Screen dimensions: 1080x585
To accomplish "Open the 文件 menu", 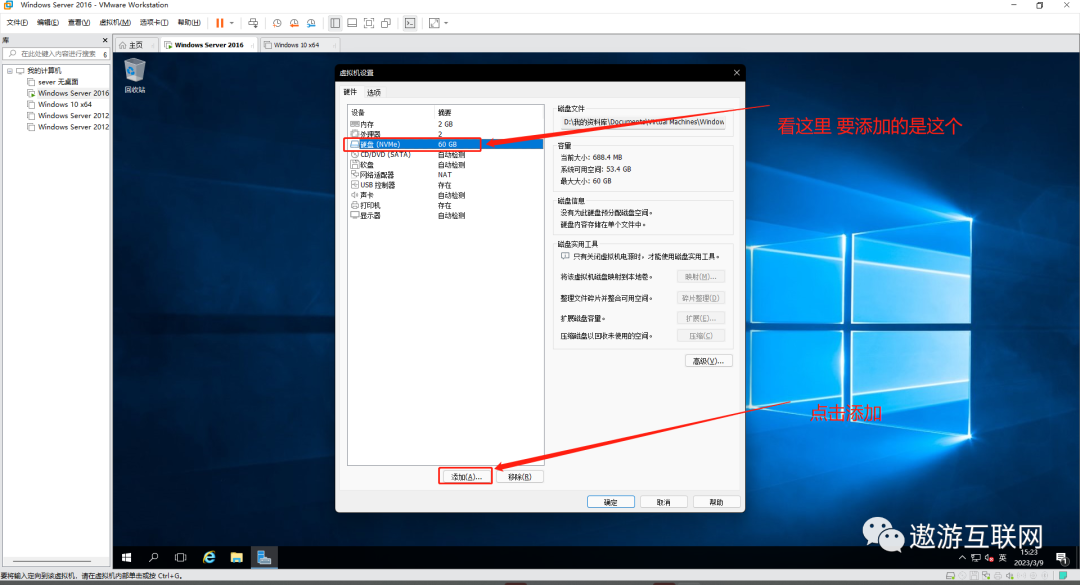I will (17, 23).
